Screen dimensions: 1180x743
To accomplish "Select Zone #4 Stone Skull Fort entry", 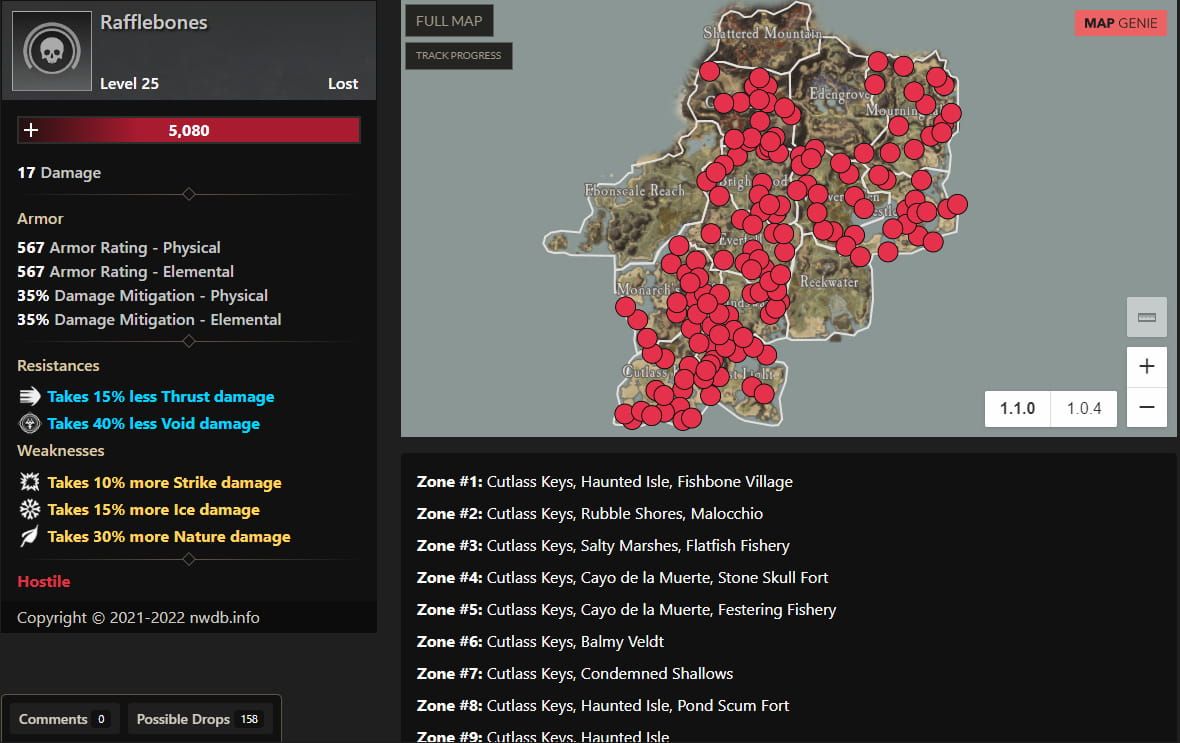I will (x=622, y=577).
